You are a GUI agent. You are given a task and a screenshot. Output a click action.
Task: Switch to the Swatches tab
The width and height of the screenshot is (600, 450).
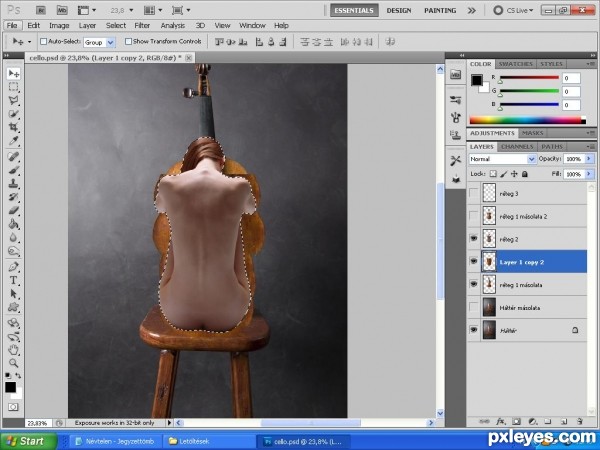pyautogui.click(x=515, y=64)
